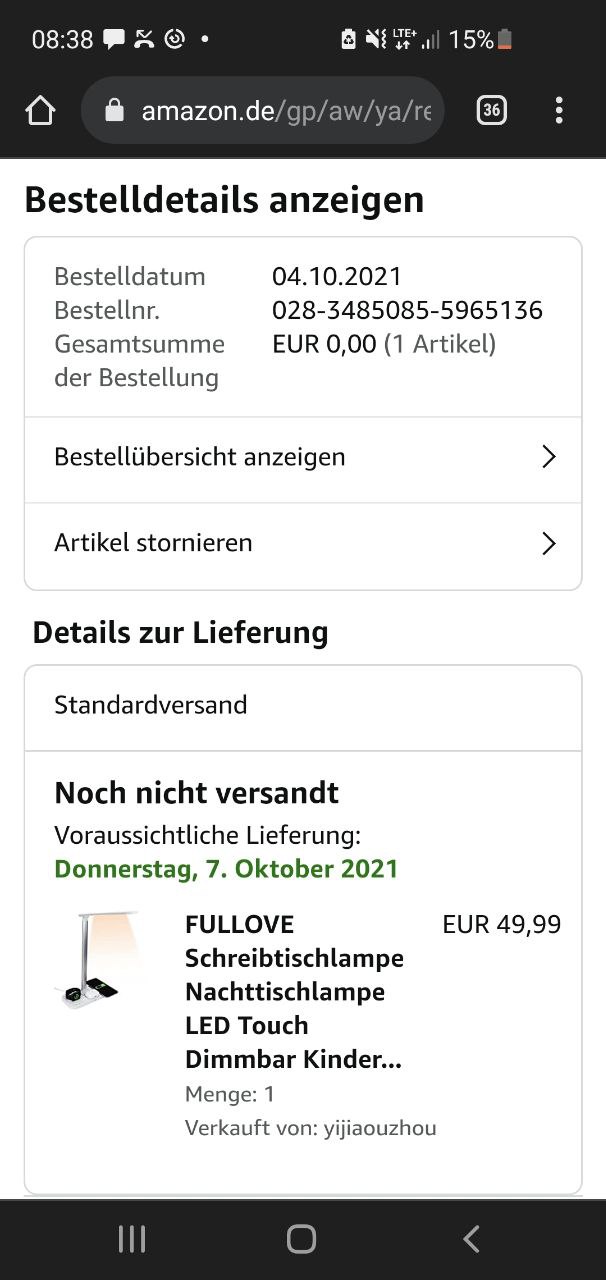
Task: Open the tab switcher showing 36 tabs
Action: [491, 110]
